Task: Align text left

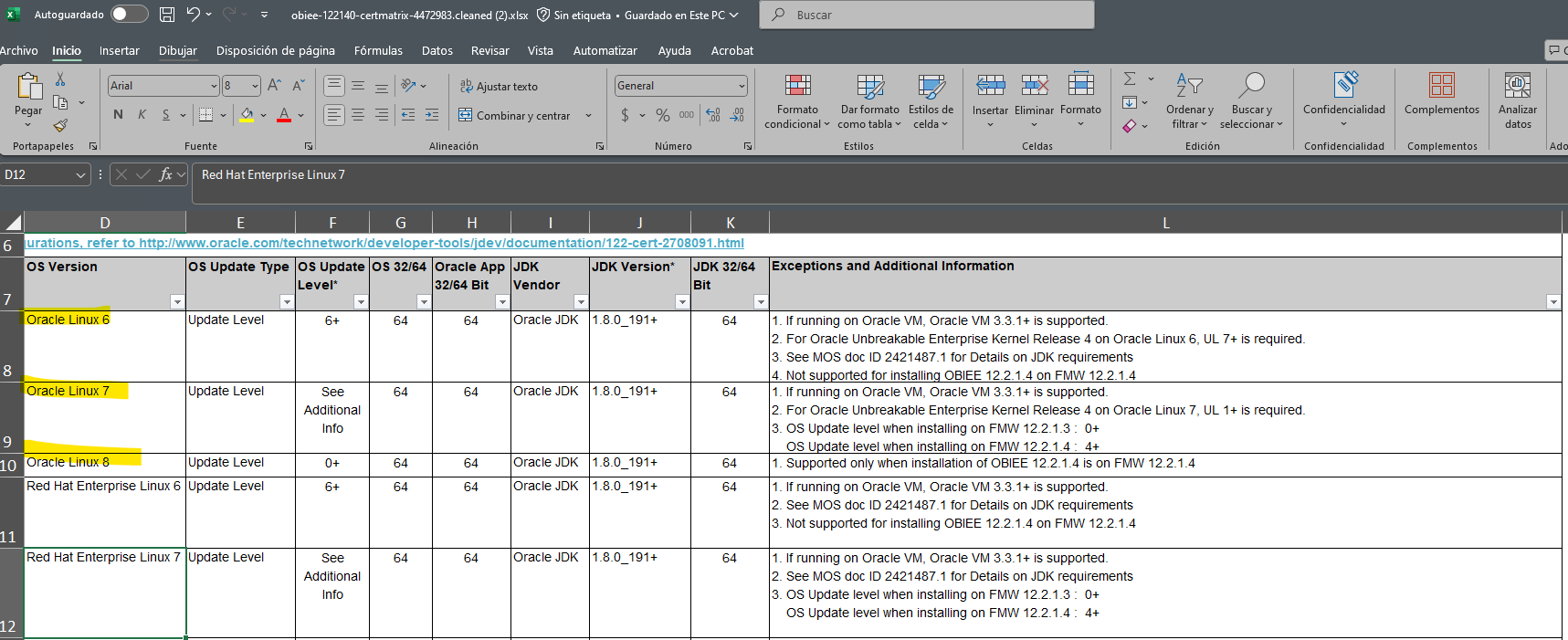Action: pyautogui.click(x=334, y=115)
